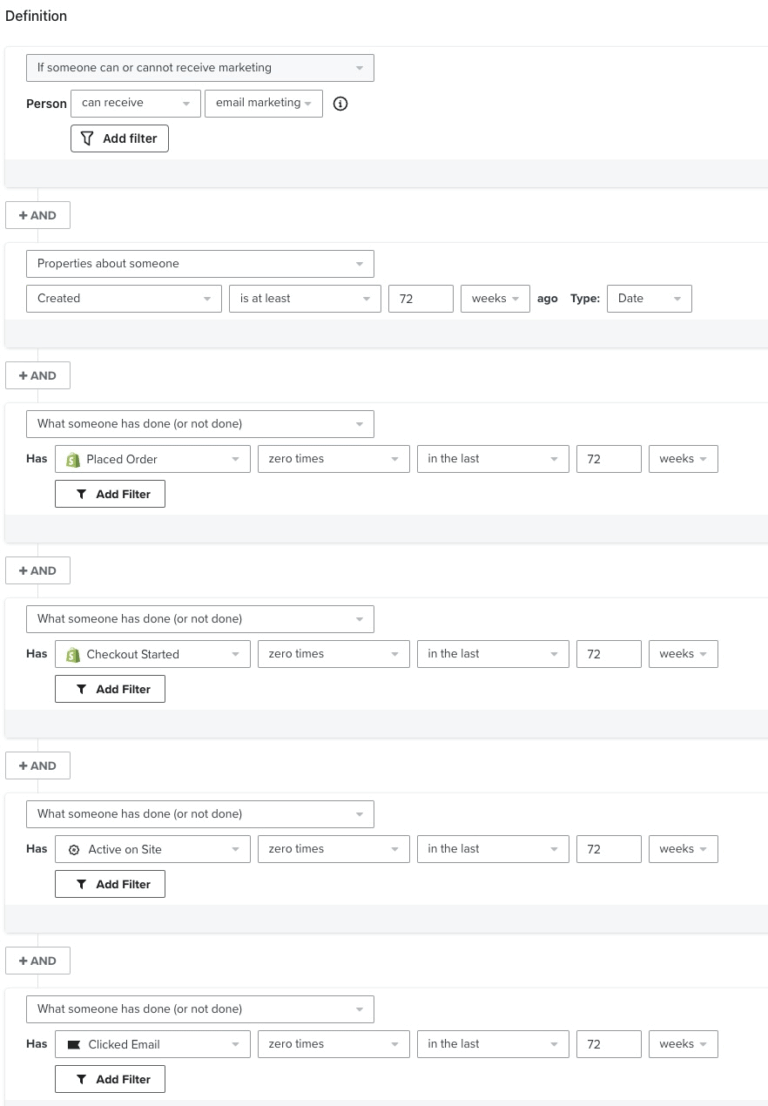The height and width of the screenshot is (1106, 768).
Task: Click Add Filter under Active on Site
Action: tap(110, 883)
